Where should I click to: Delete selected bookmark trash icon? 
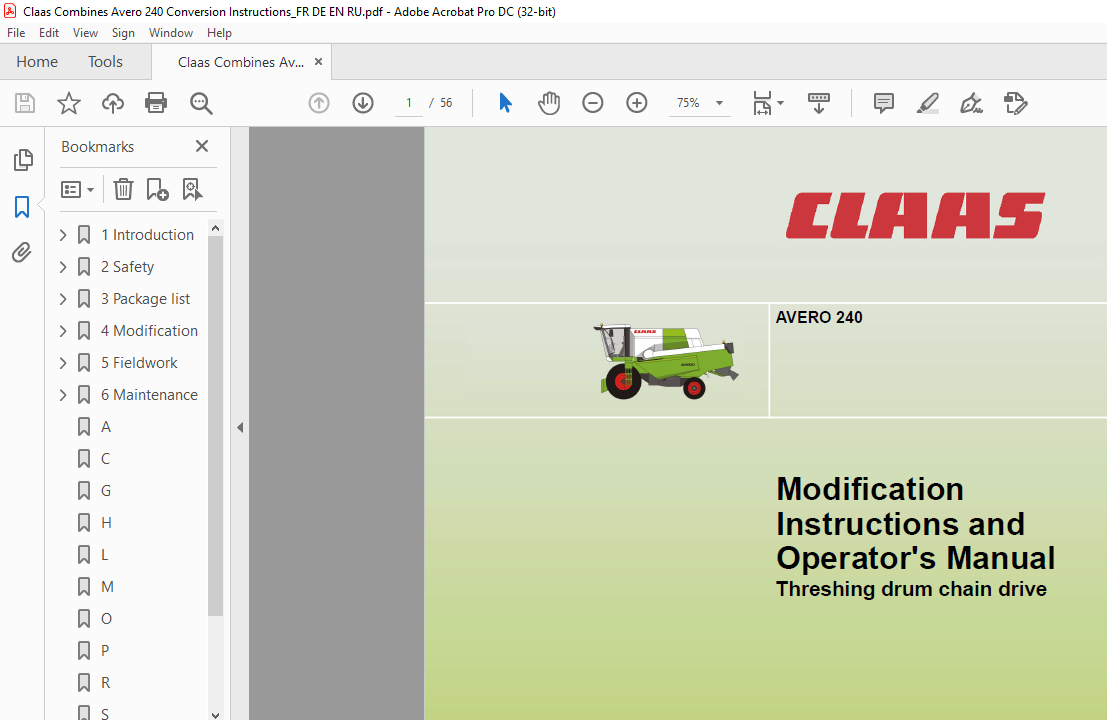click(124, 189)
